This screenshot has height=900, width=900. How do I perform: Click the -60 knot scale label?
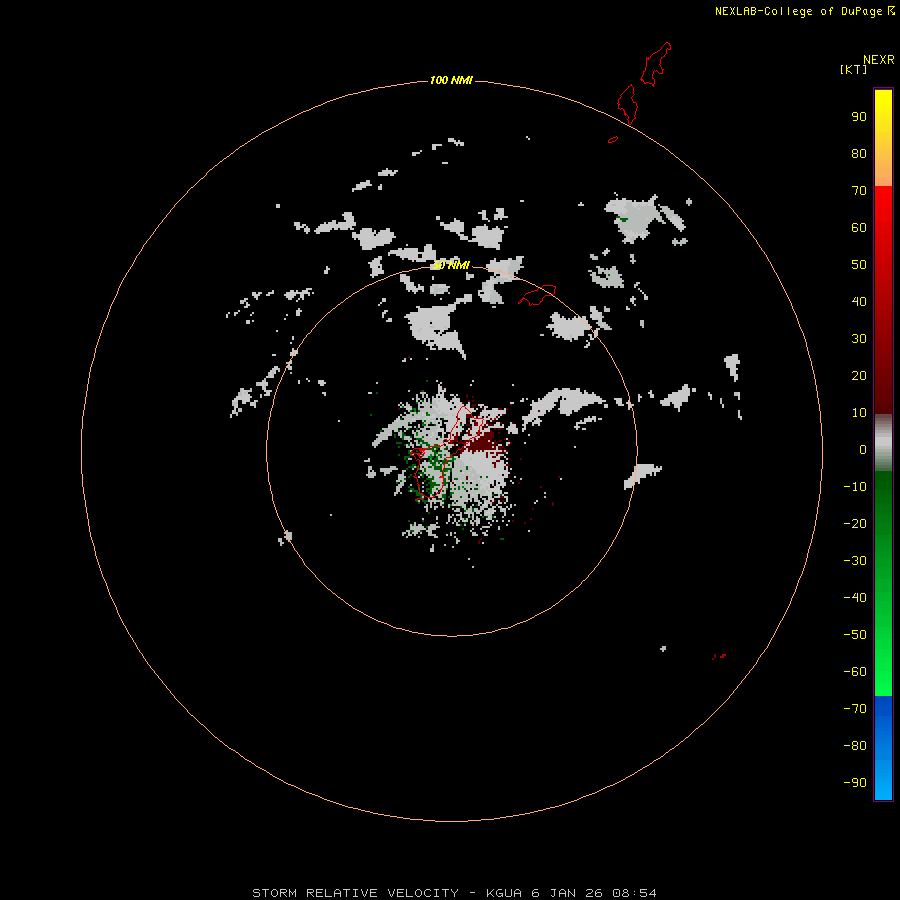[x=855, y=672]
